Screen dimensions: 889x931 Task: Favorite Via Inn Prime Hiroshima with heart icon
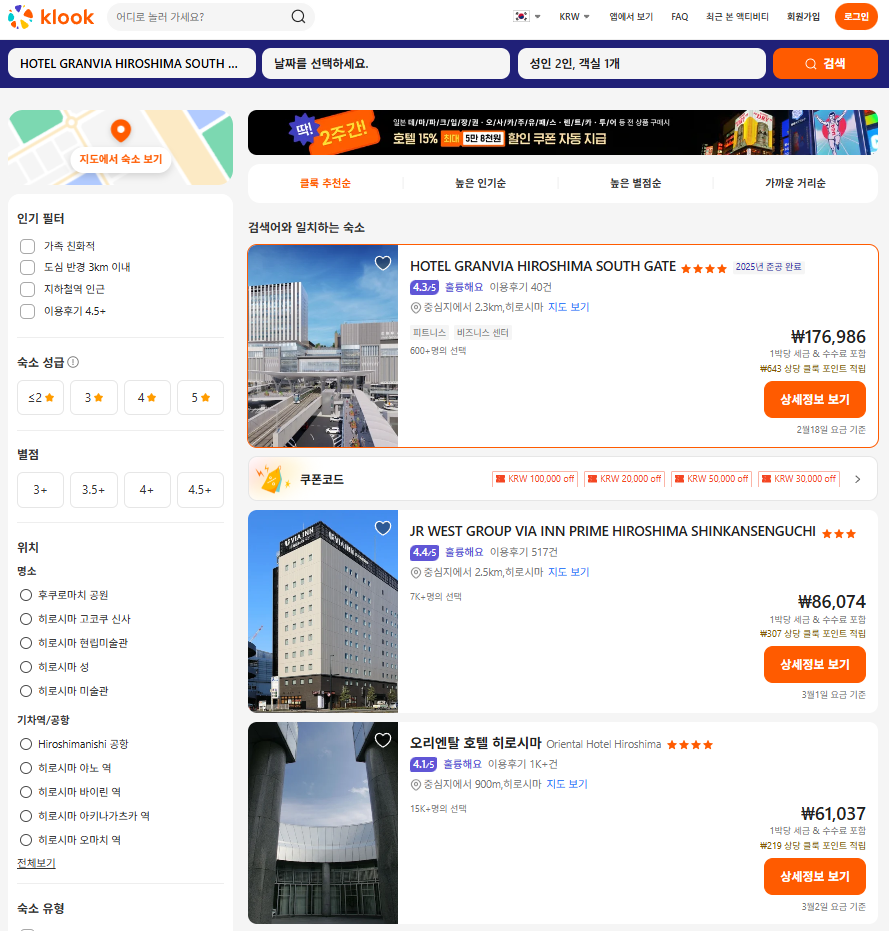(x=383, y=528)
